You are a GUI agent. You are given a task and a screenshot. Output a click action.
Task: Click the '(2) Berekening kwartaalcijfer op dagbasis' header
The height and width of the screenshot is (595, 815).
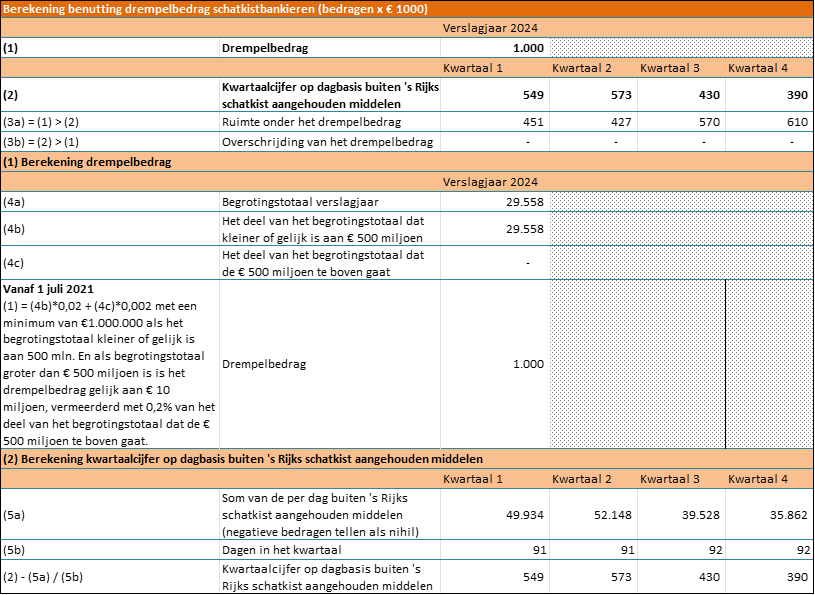coord(242,459)
